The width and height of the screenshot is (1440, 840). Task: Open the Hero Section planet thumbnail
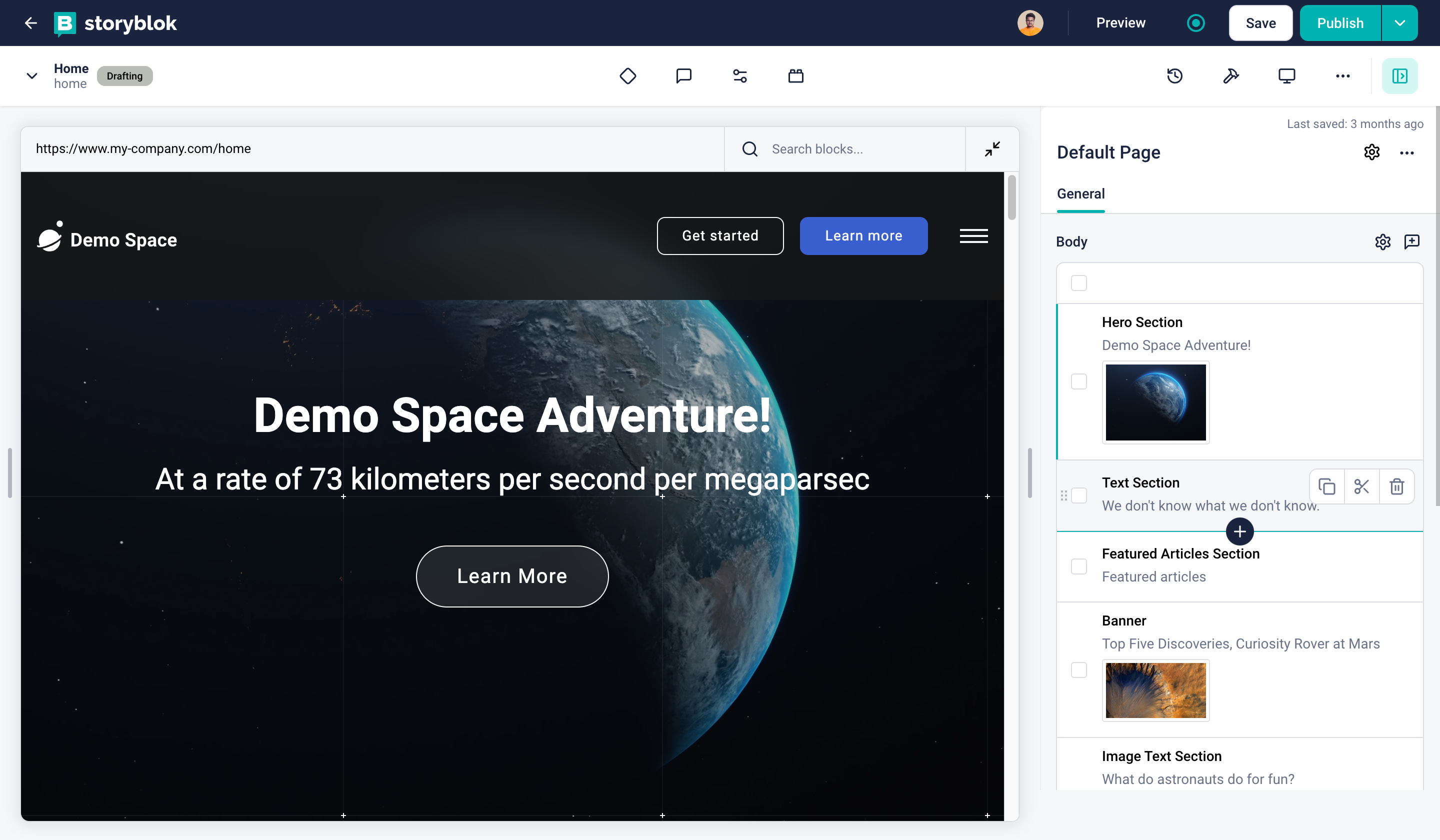[x=1155, y=402]
